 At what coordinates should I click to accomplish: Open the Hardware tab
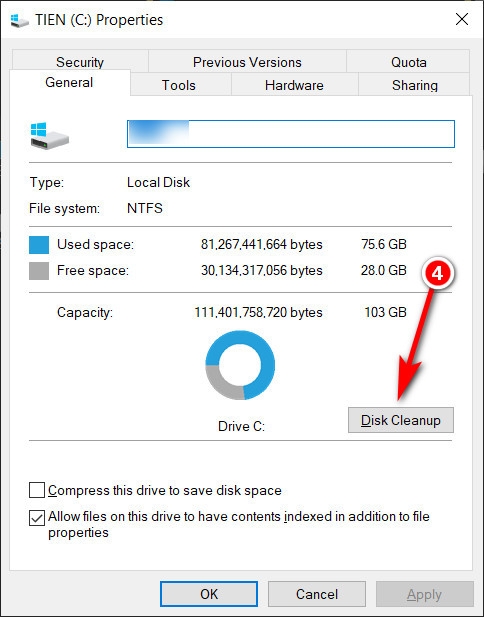coord(294,85)
